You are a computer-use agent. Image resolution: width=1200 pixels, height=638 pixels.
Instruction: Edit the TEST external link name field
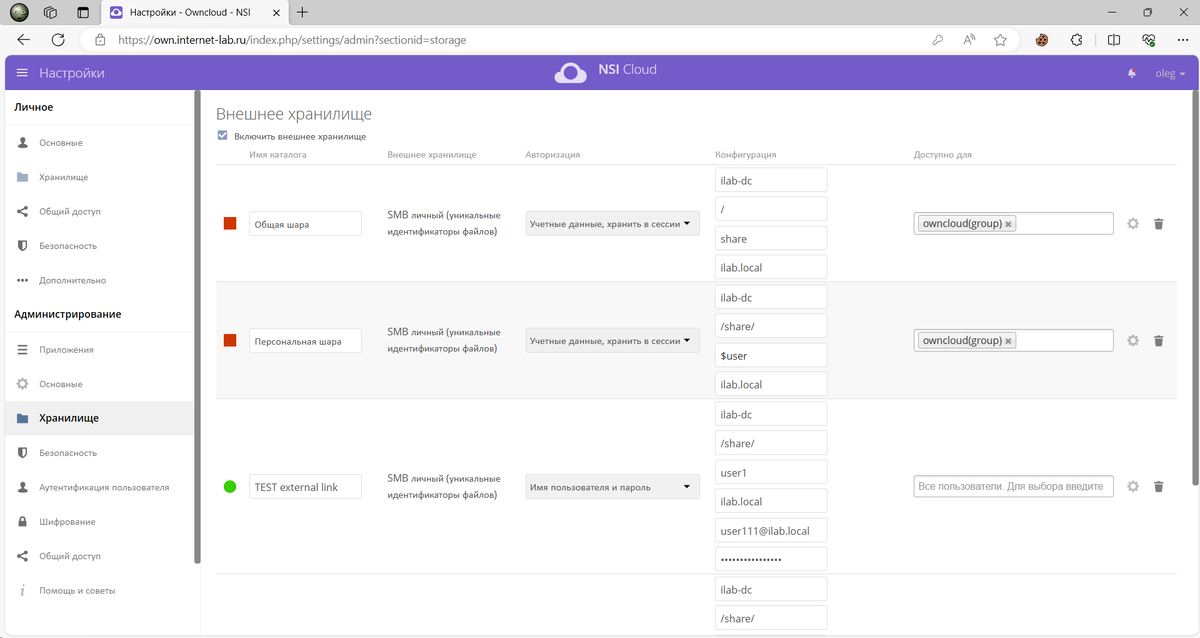click(x=305, y=487)
